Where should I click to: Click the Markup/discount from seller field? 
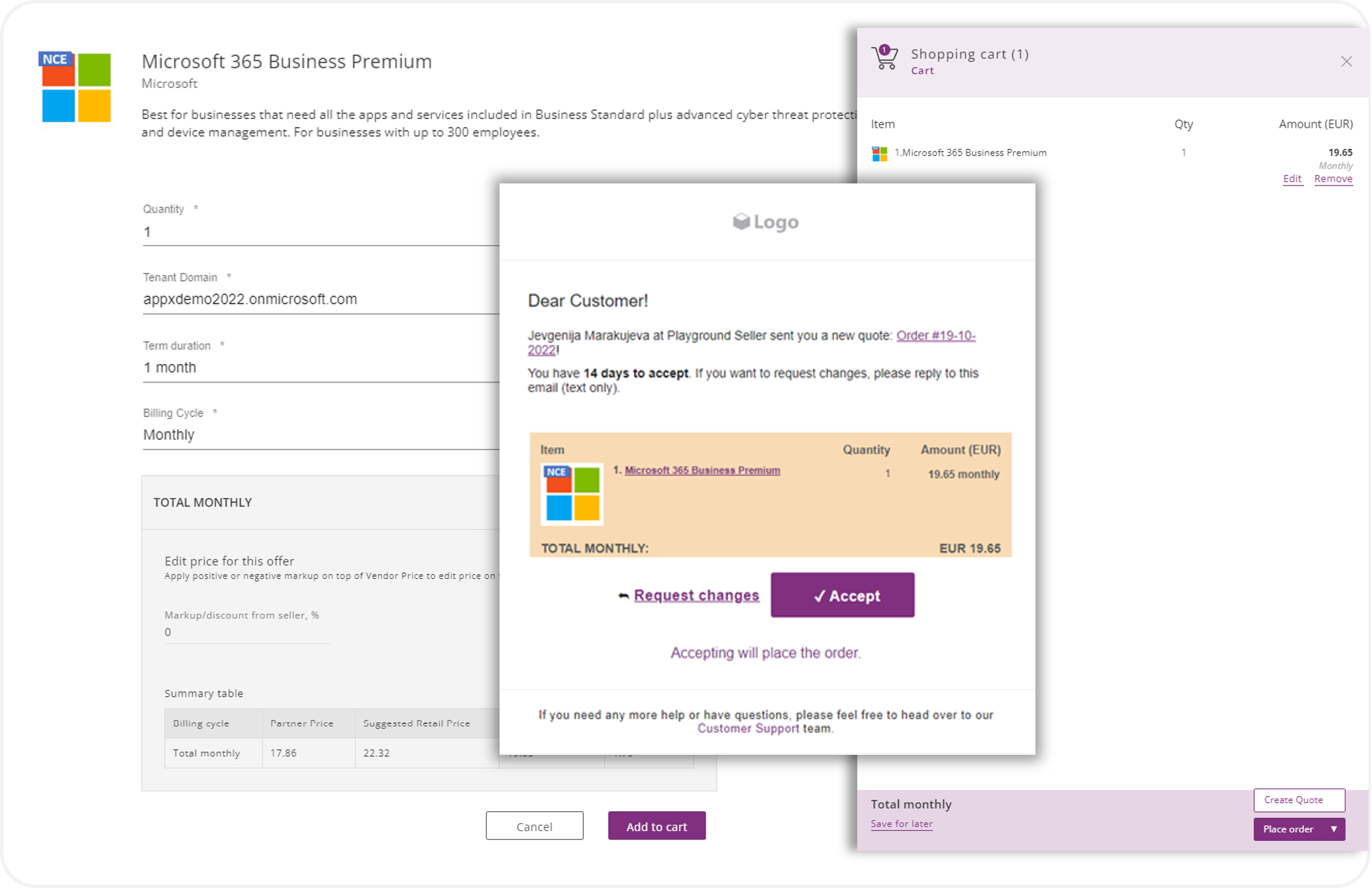(x=247, y=632)
